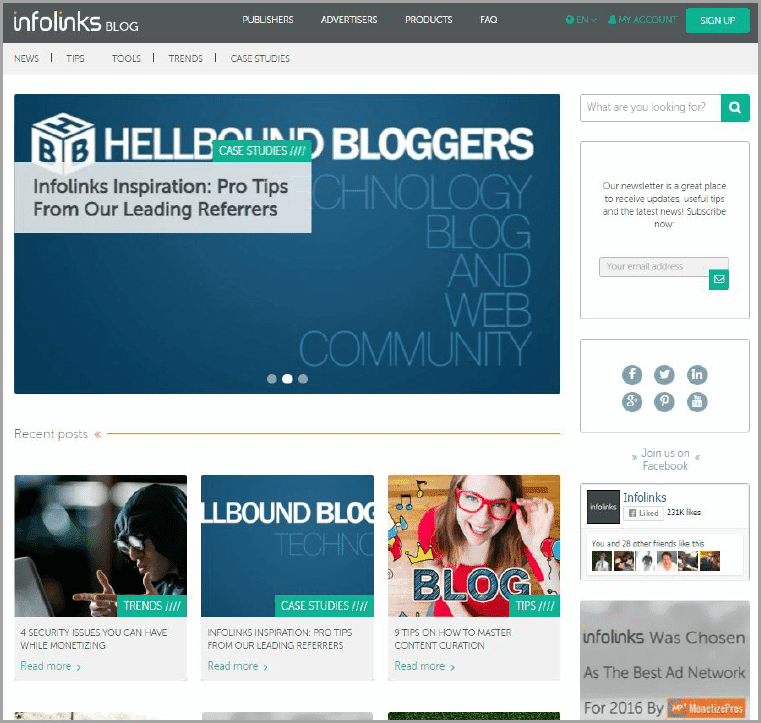Open the Publishers menu
The image size is (761, 723).
tap(267, 20)
